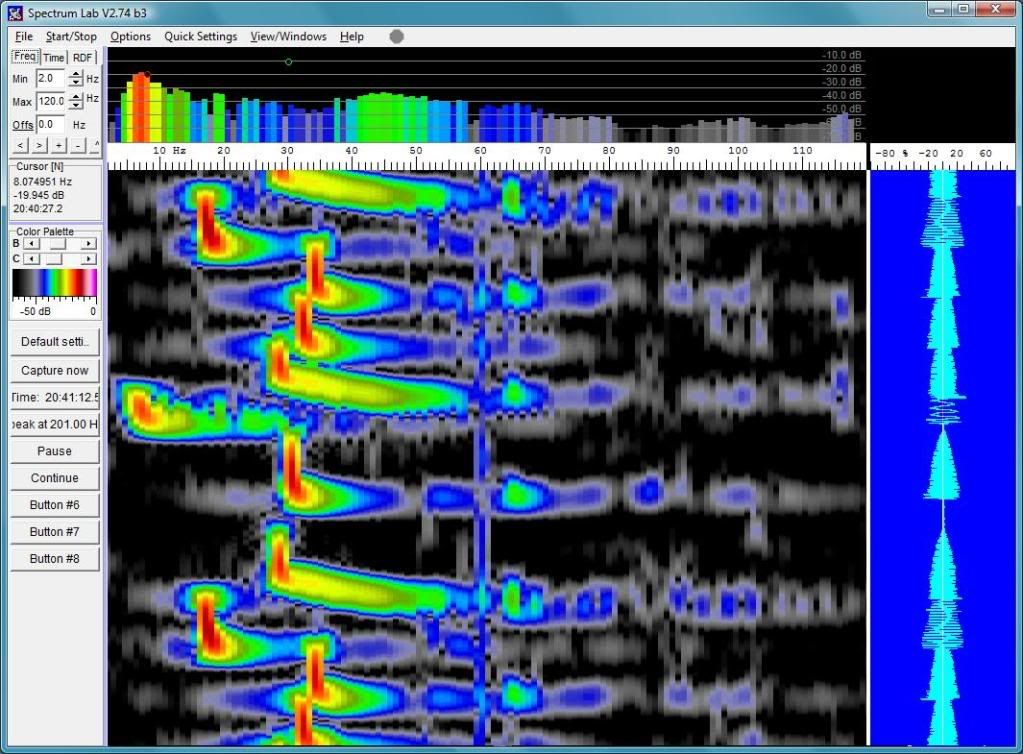1023x754 pixels.
Task: Open the Start/Stop menu
Action: click(x=71, y=37)
